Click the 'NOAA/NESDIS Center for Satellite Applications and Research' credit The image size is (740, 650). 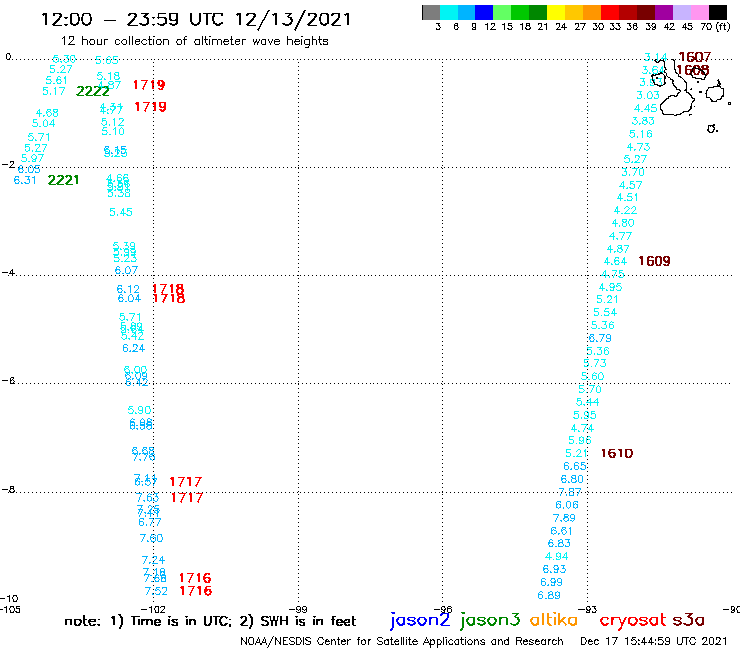(402, 642)
